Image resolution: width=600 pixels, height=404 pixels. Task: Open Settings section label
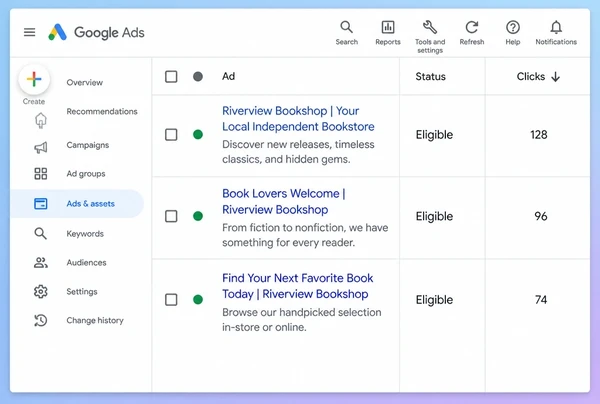point(82,292)
